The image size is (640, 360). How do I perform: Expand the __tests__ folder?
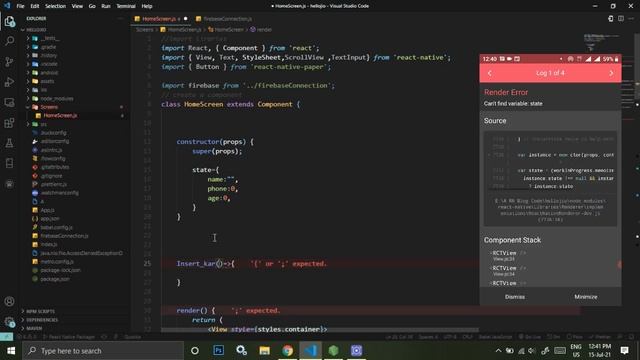pyautogui.click(x=50, y=38)
